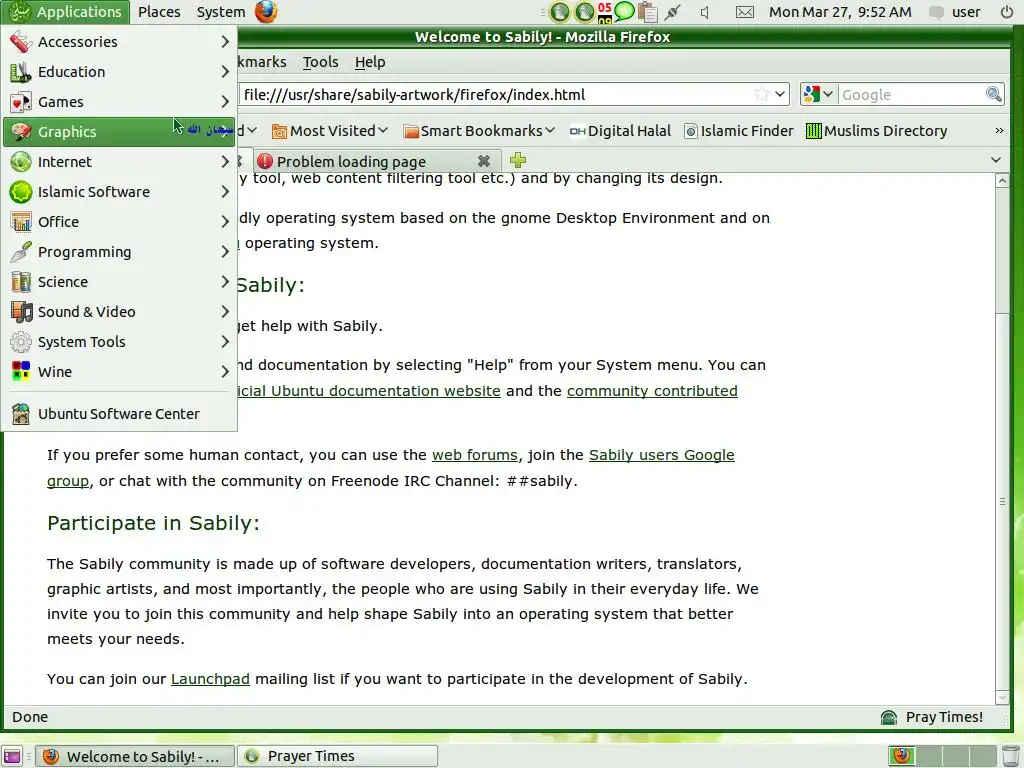This screenshot has width=1024, height=768.
Task: Click the red-yellow 05/09 date applet
Action: pyautogui.click(x=605, y=12)
